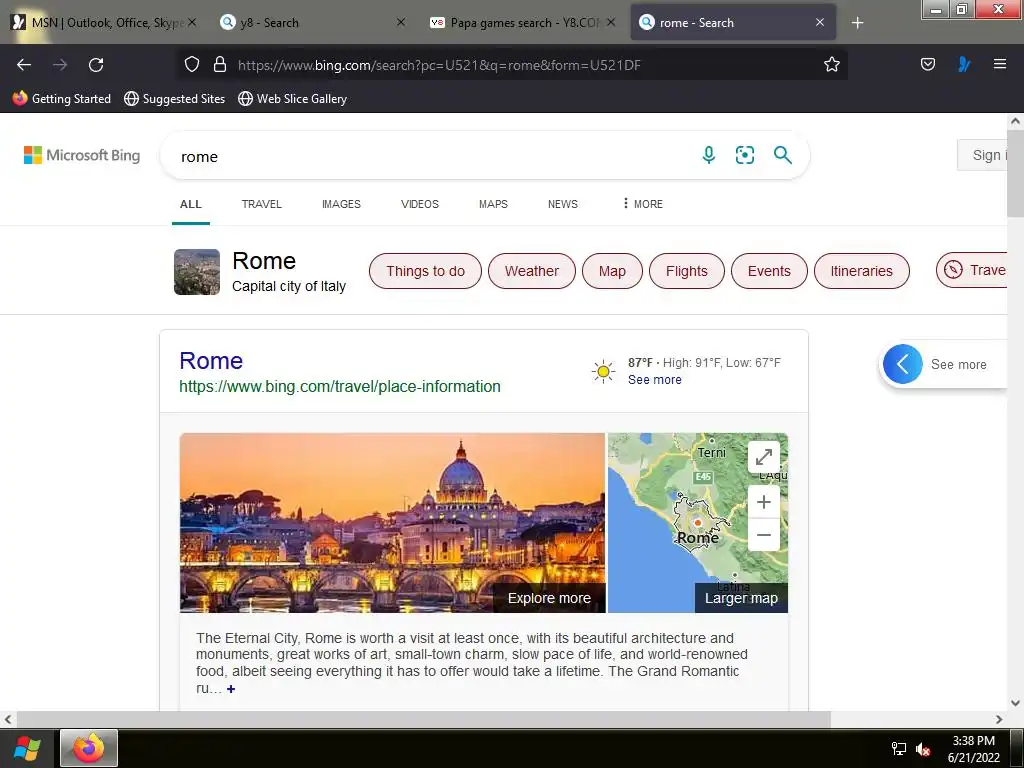Select the NEWS search category
The width and height of the screenshot is (1024, 768).
(562, 204)
